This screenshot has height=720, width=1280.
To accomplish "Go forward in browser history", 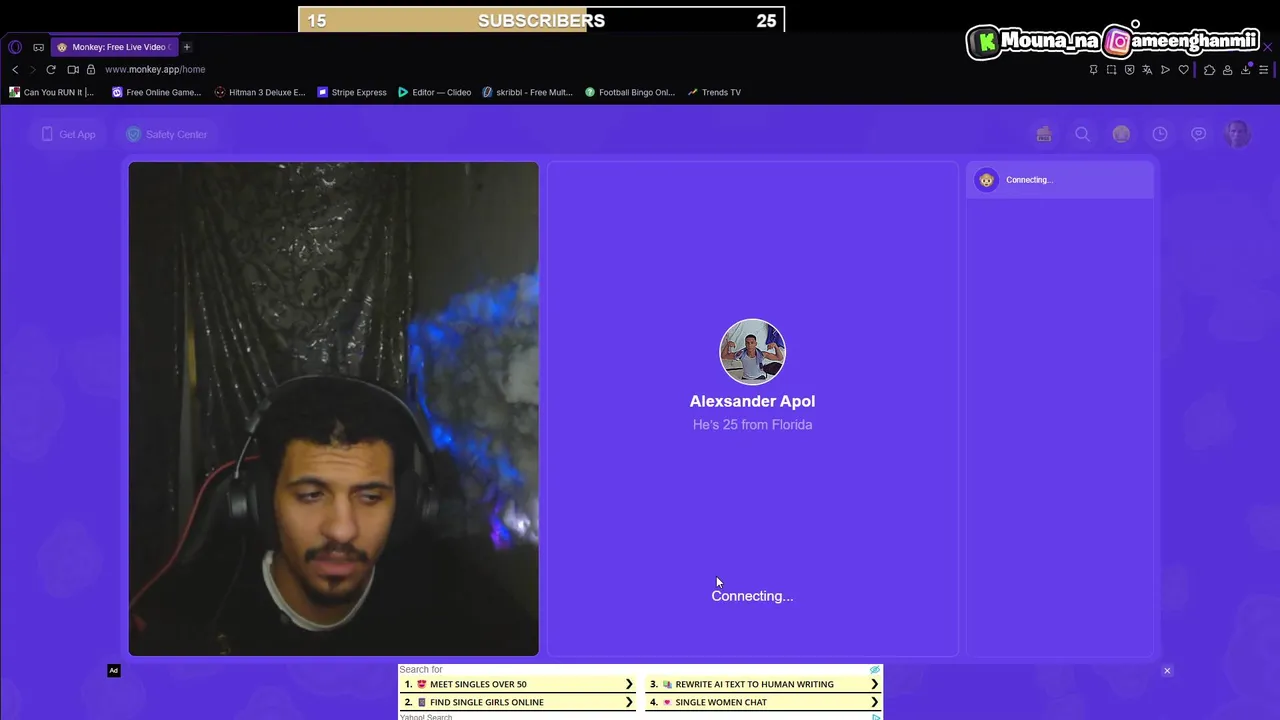I will click(x=32, y=69).
